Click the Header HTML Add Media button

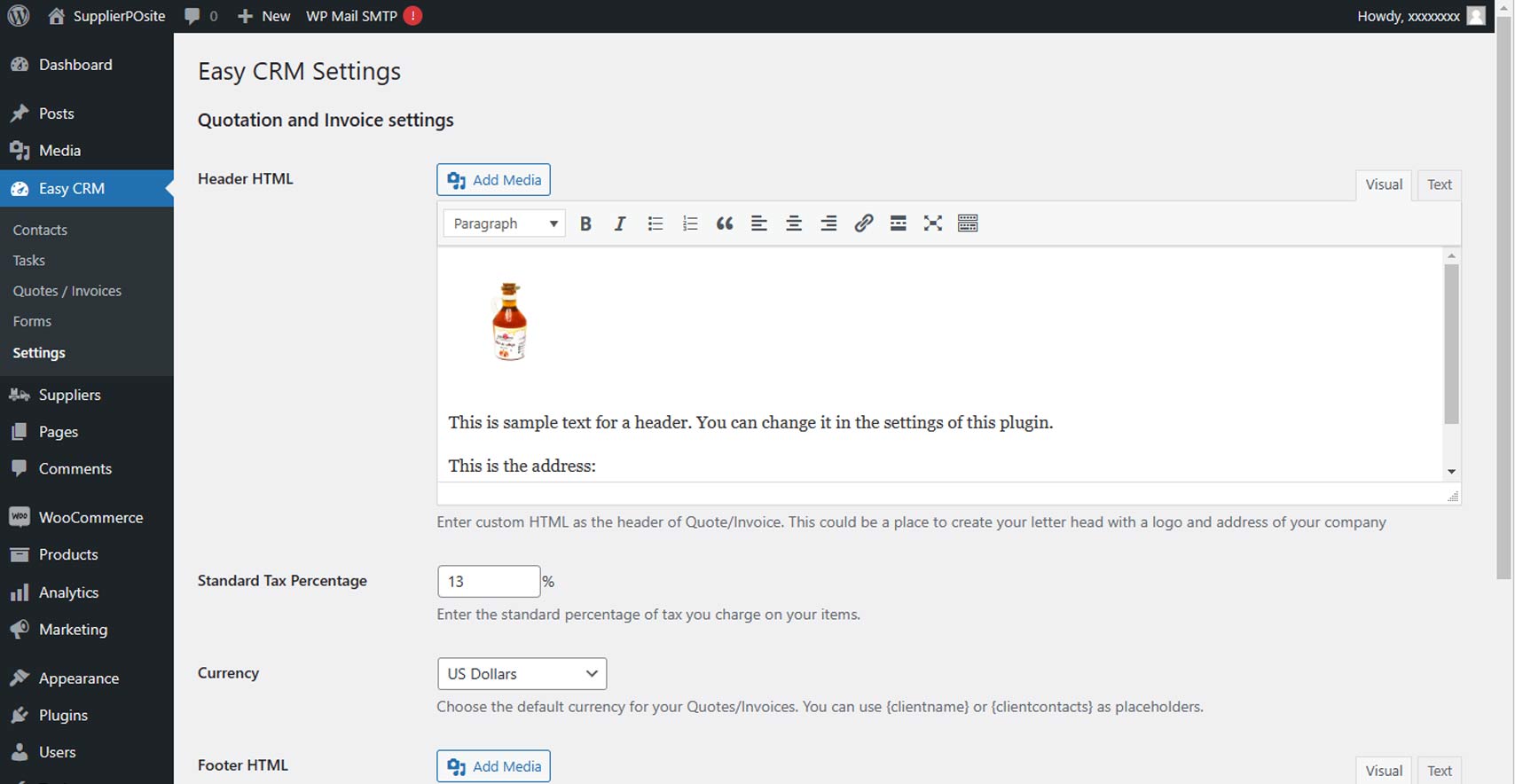coord(493,180)
